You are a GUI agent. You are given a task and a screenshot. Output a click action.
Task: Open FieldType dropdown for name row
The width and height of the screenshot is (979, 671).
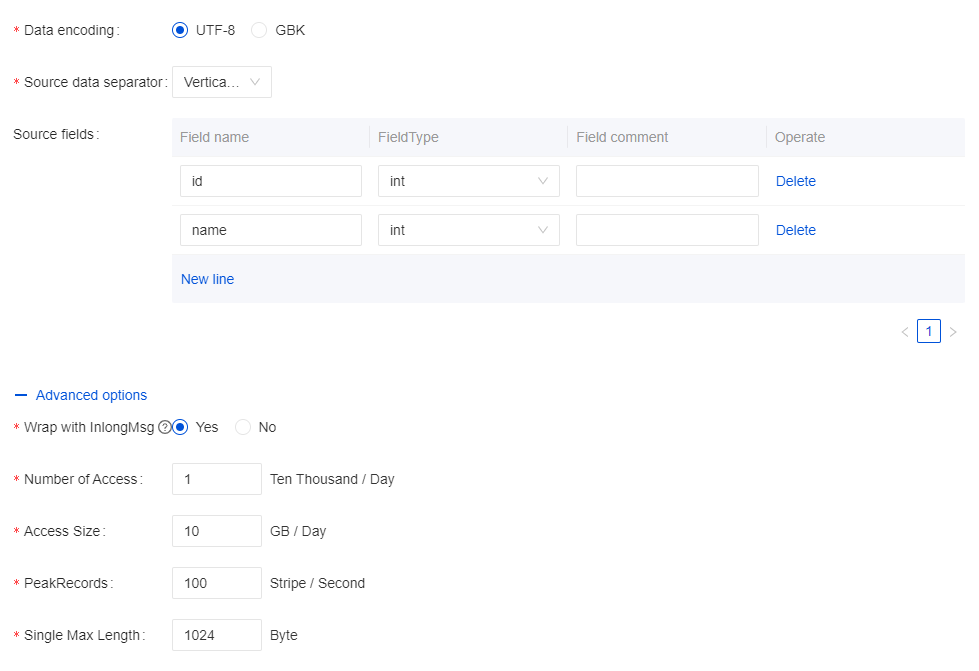click(468, 230)
